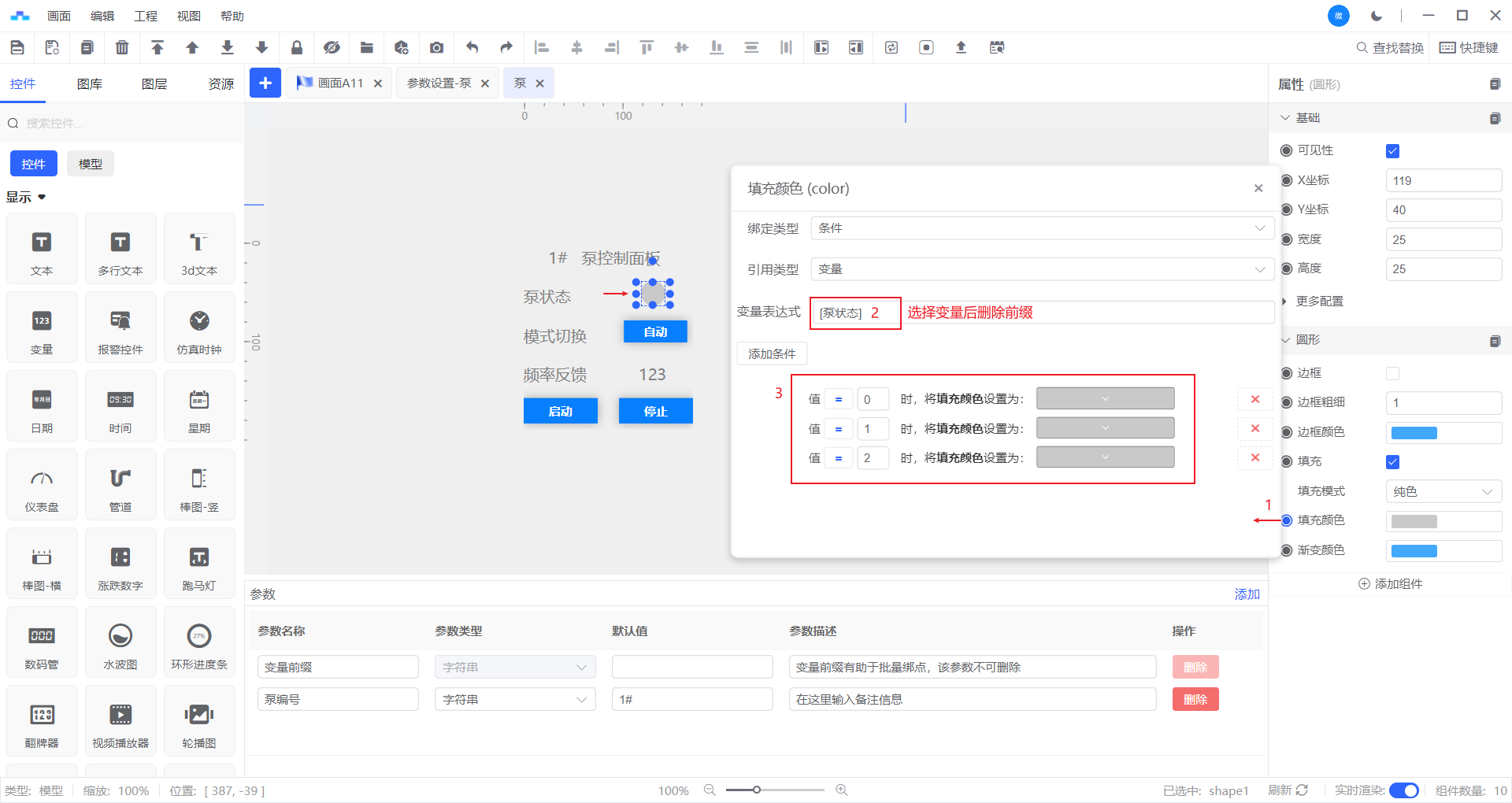1512x803 pixels.
Task: Click the camera screenshot icon
Action: tap(436, 47)
